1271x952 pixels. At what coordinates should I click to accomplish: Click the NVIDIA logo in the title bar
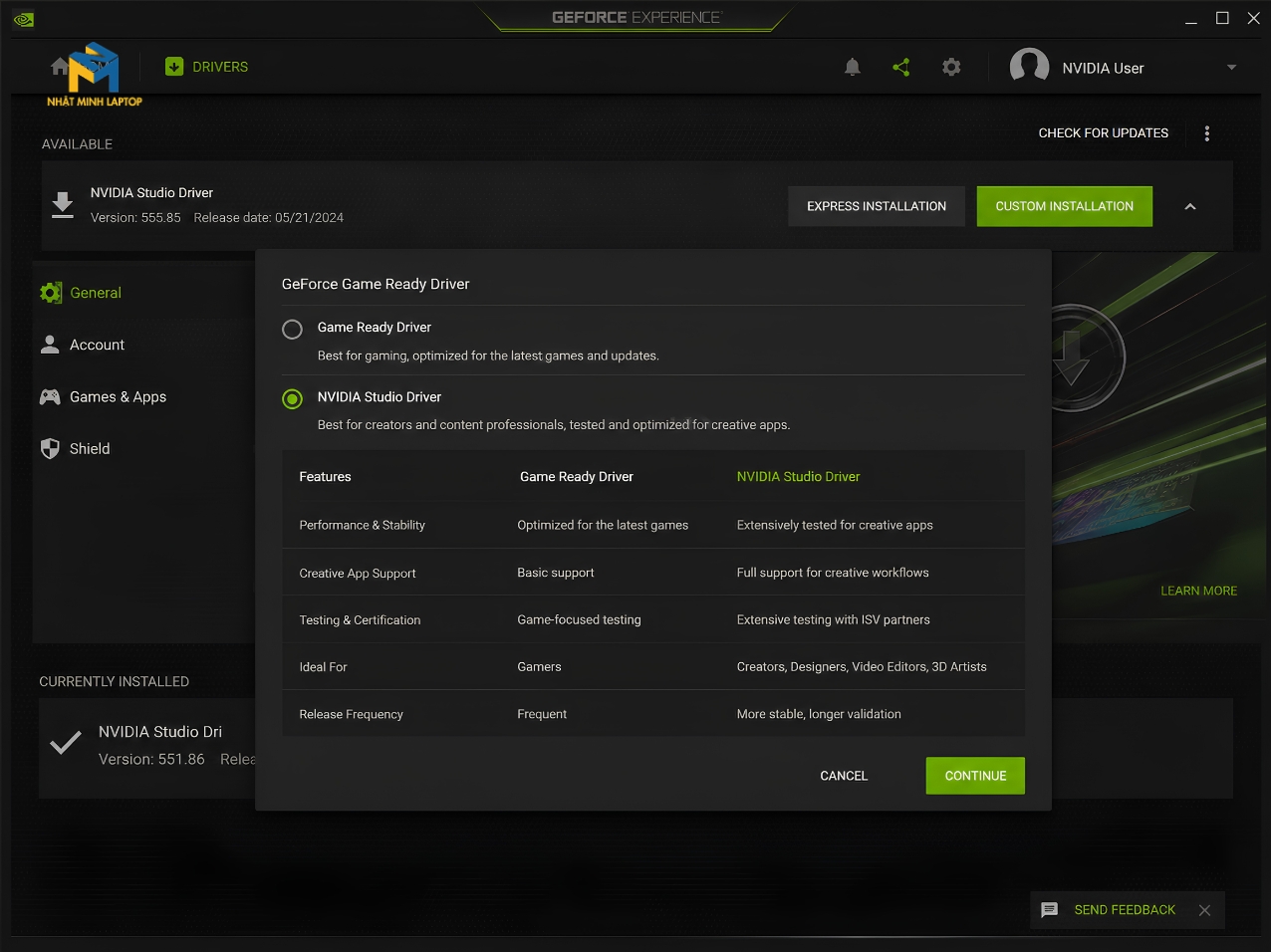[x=23, y=19]
